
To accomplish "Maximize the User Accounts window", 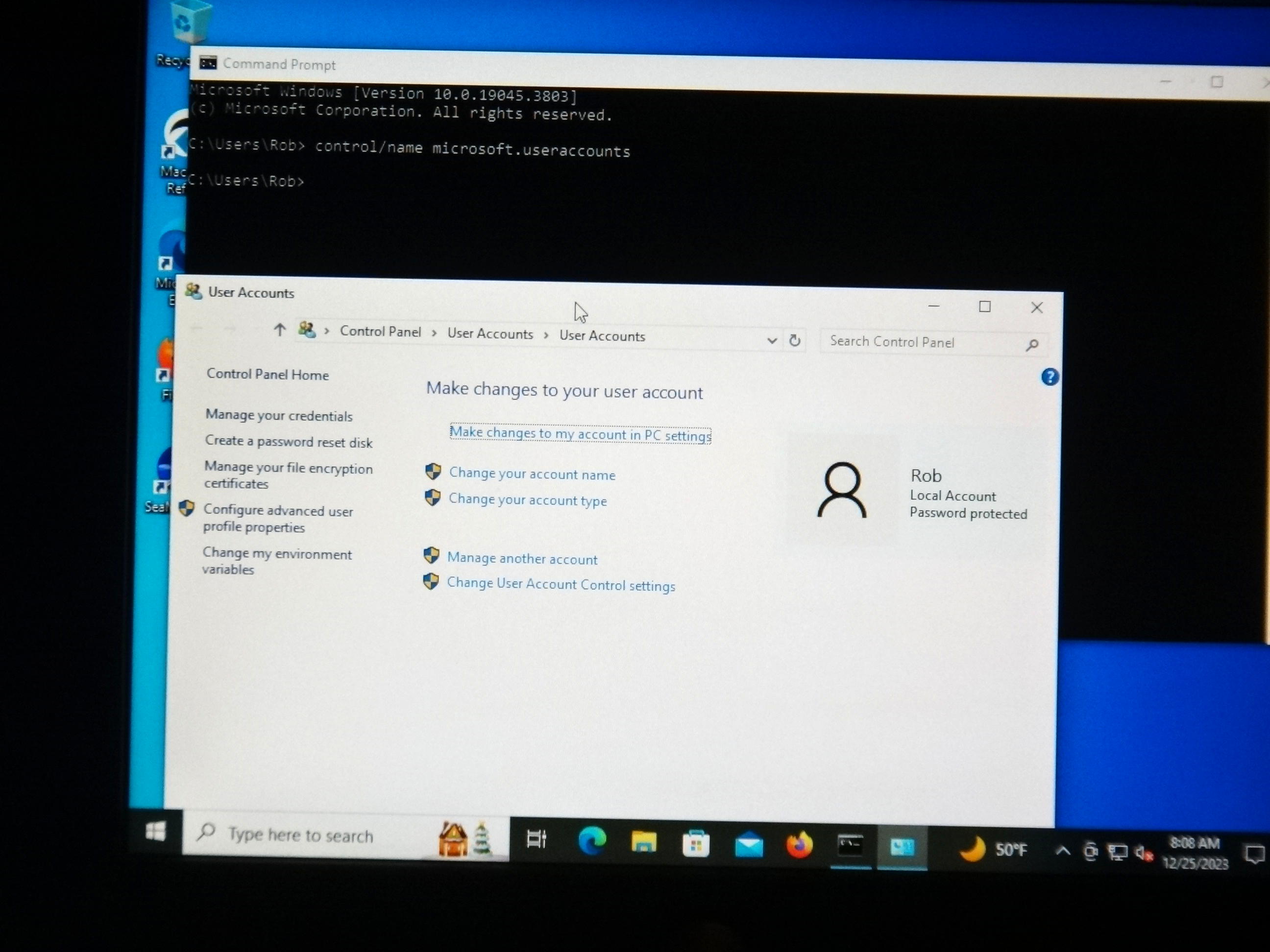I will (x=985, y=307).
